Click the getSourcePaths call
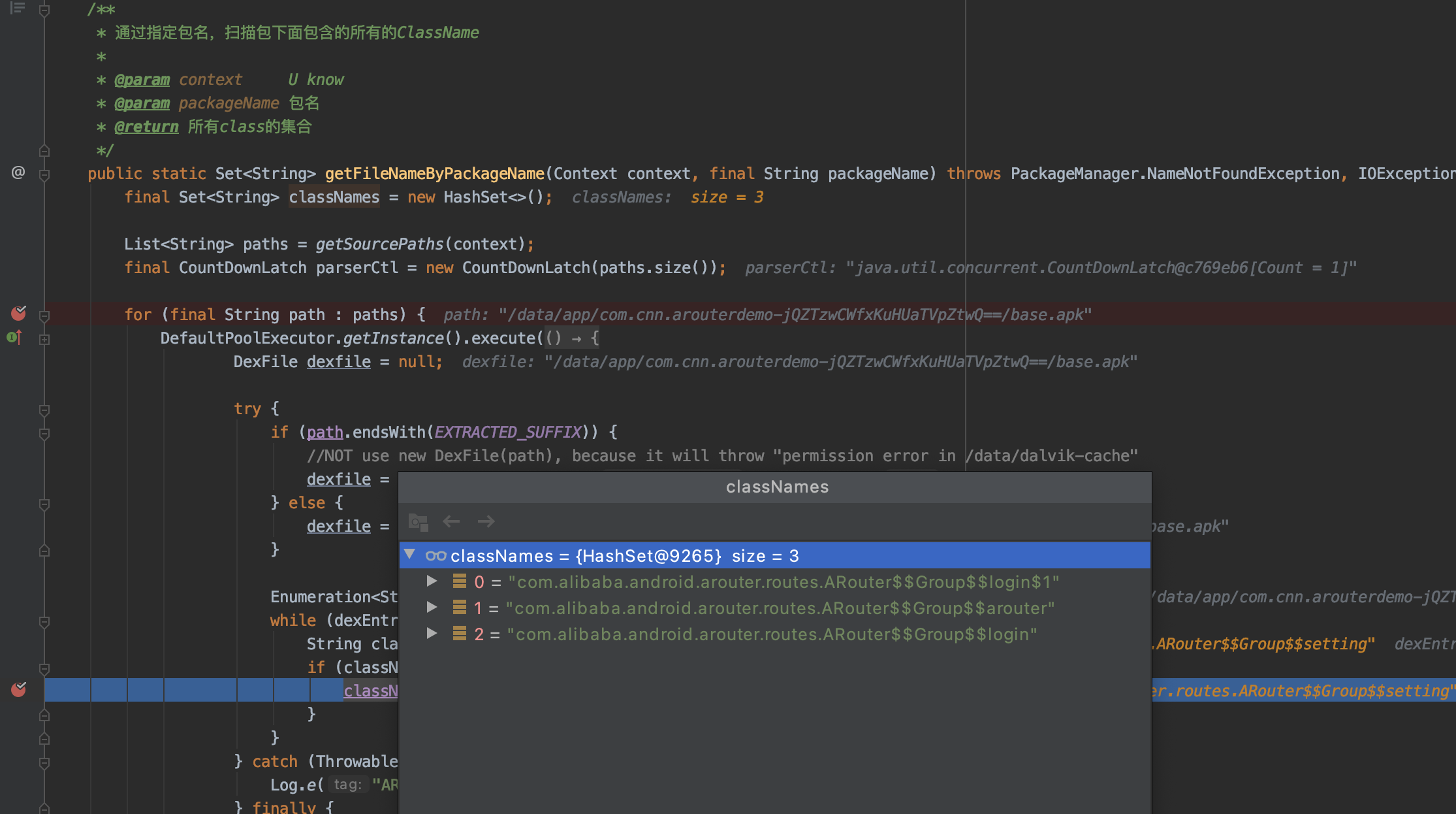 (x=379, y=244)
